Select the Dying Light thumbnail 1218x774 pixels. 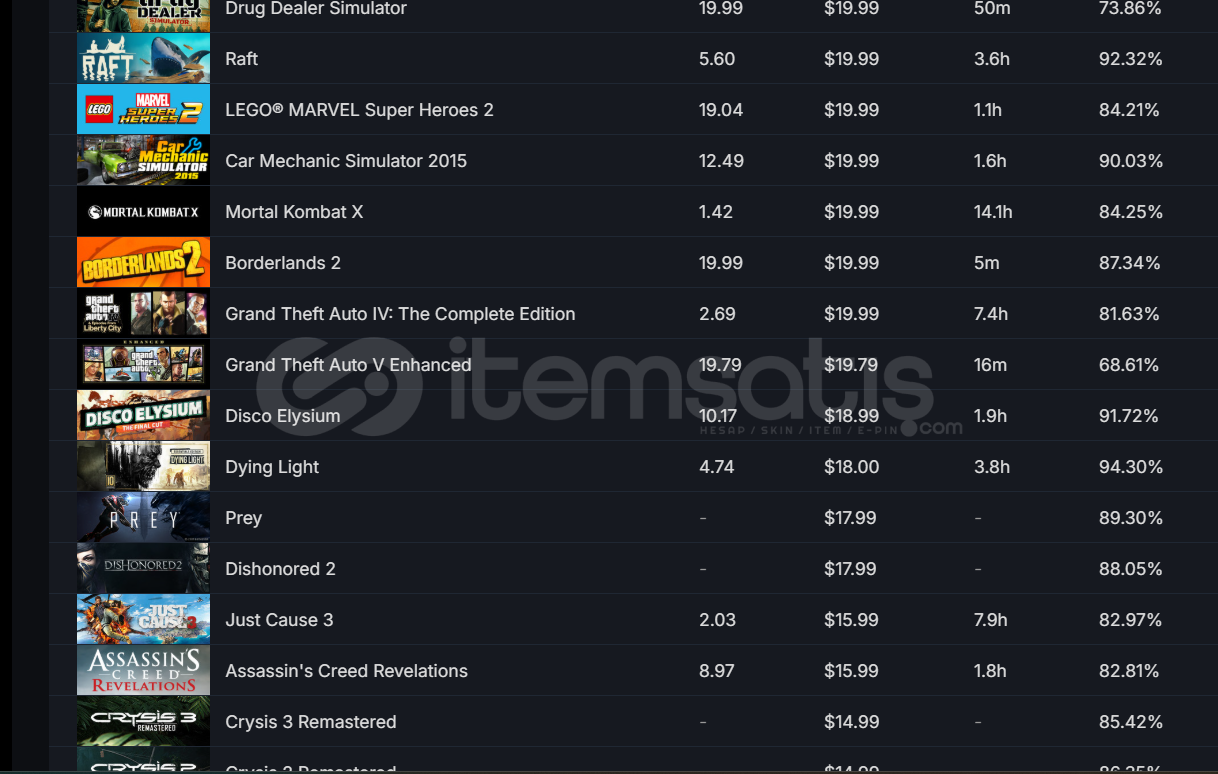pyautogui.click(x=143, y=467)
